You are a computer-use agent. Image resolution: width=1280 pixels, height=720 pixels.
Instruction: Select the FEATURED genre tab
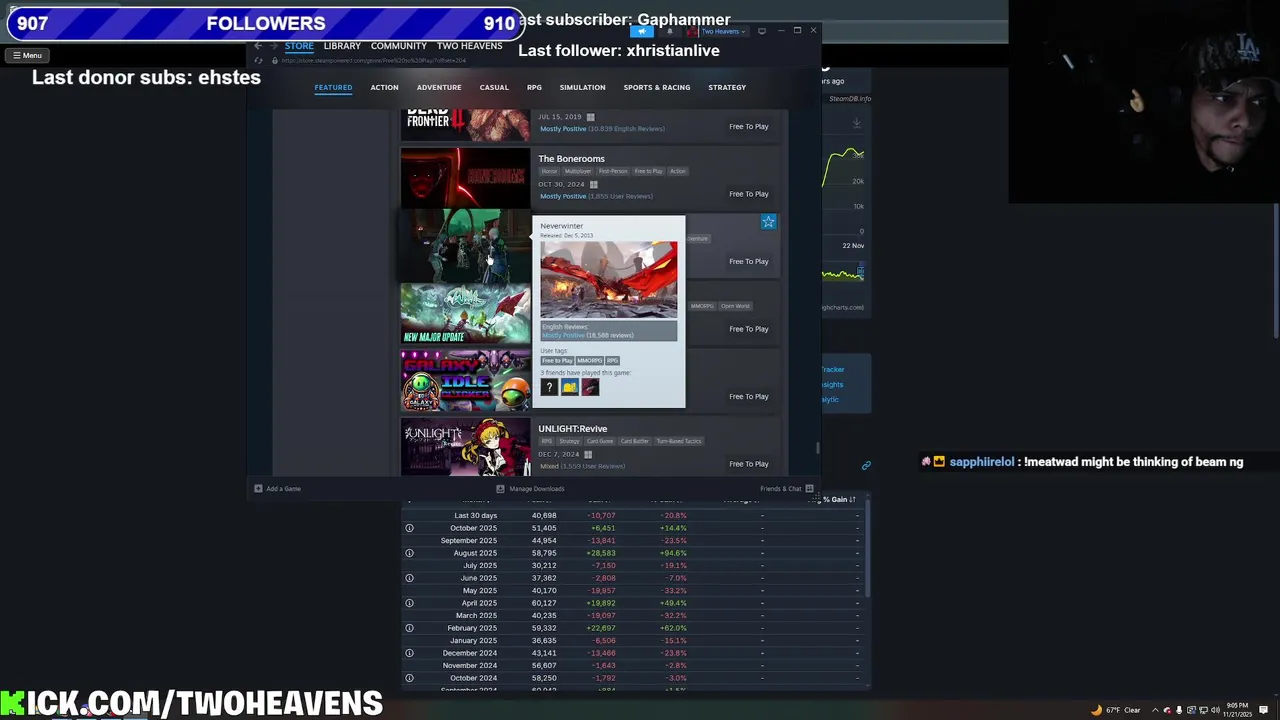(333, 87)
